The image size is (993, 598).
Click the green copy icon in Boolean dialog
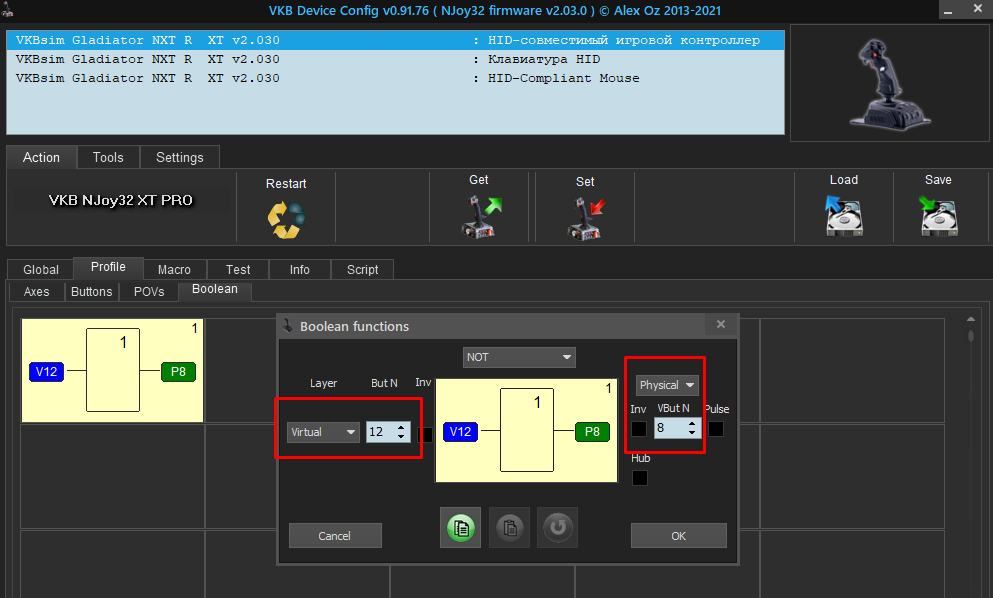click(460, 527)
